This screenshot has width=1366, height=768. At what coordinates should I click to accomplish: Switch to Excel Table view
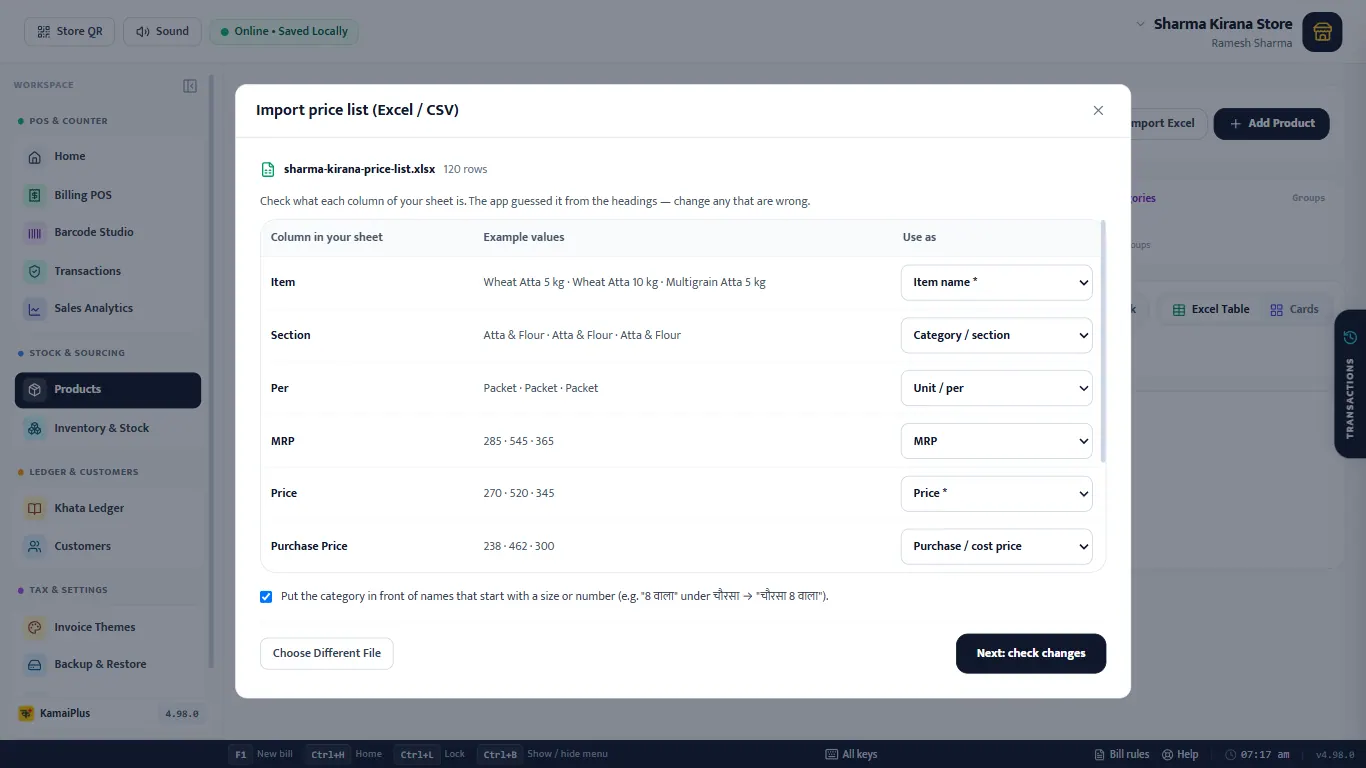[1211, 309]
